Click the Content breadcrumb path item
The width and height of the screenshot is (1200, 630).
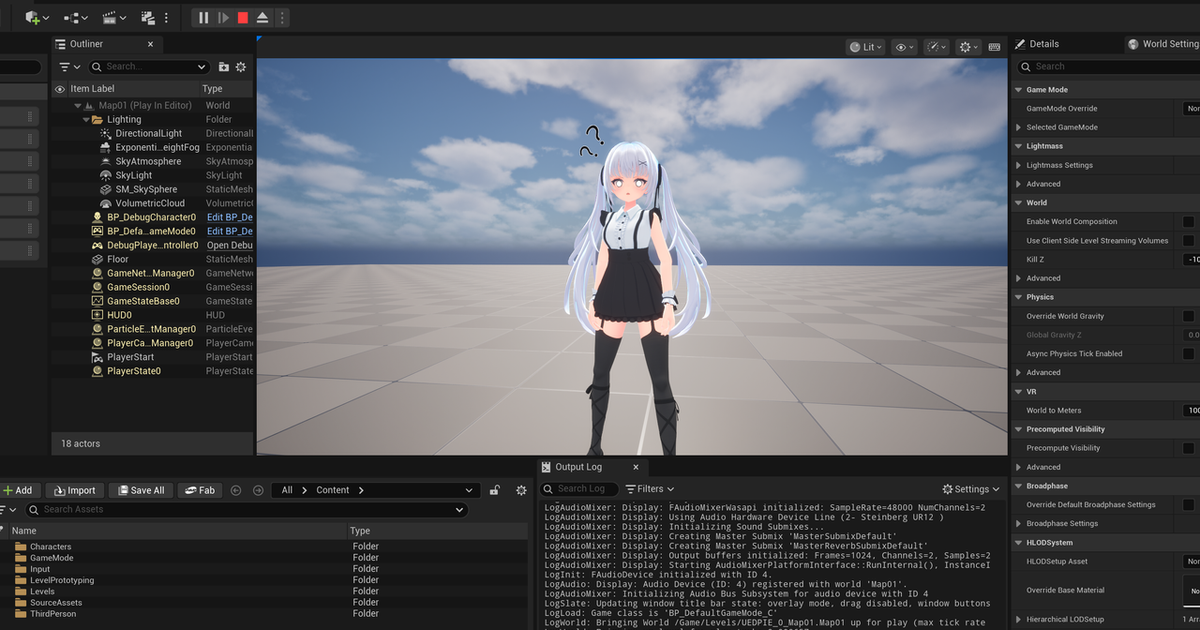(x=333, y=490)
